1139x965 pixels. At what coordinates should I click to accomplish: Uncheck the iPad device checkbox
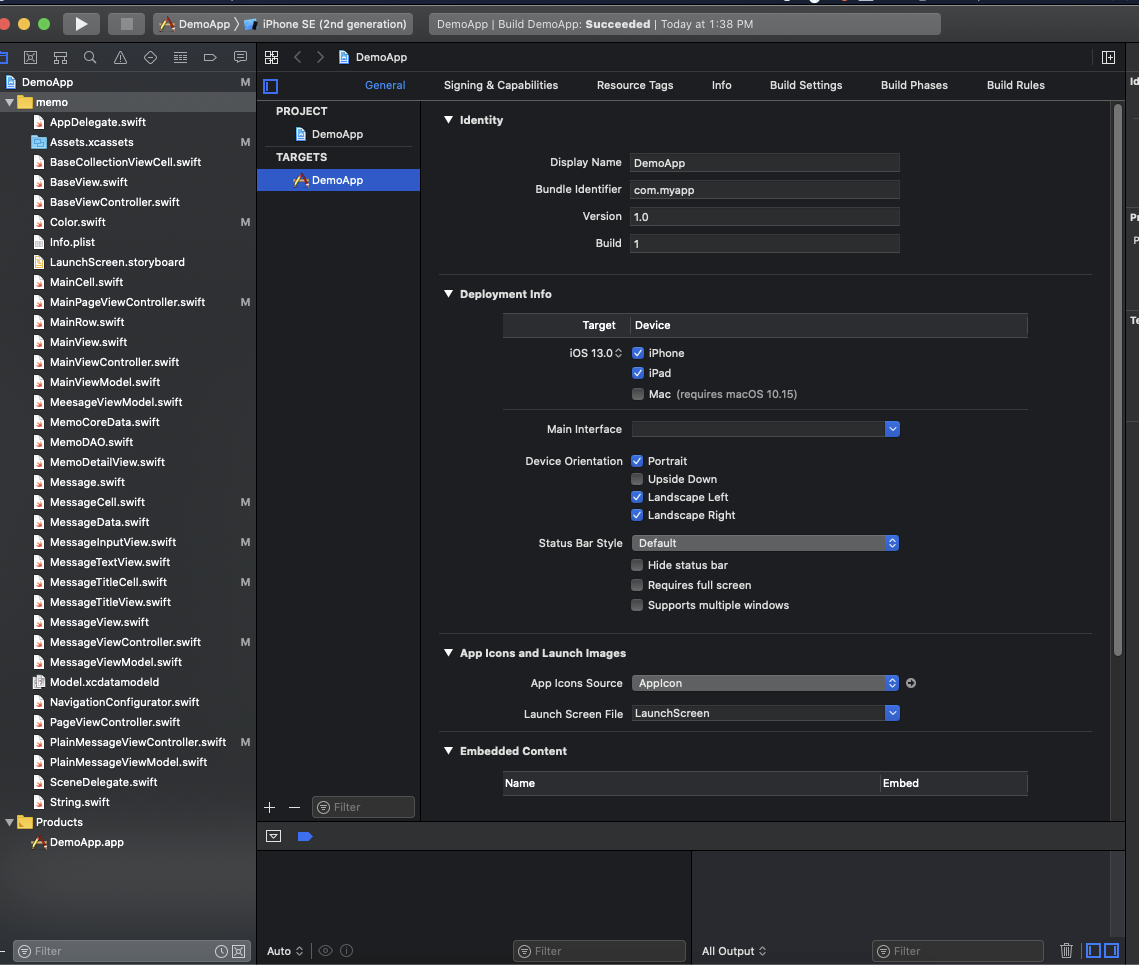click(x=638, y=373)
